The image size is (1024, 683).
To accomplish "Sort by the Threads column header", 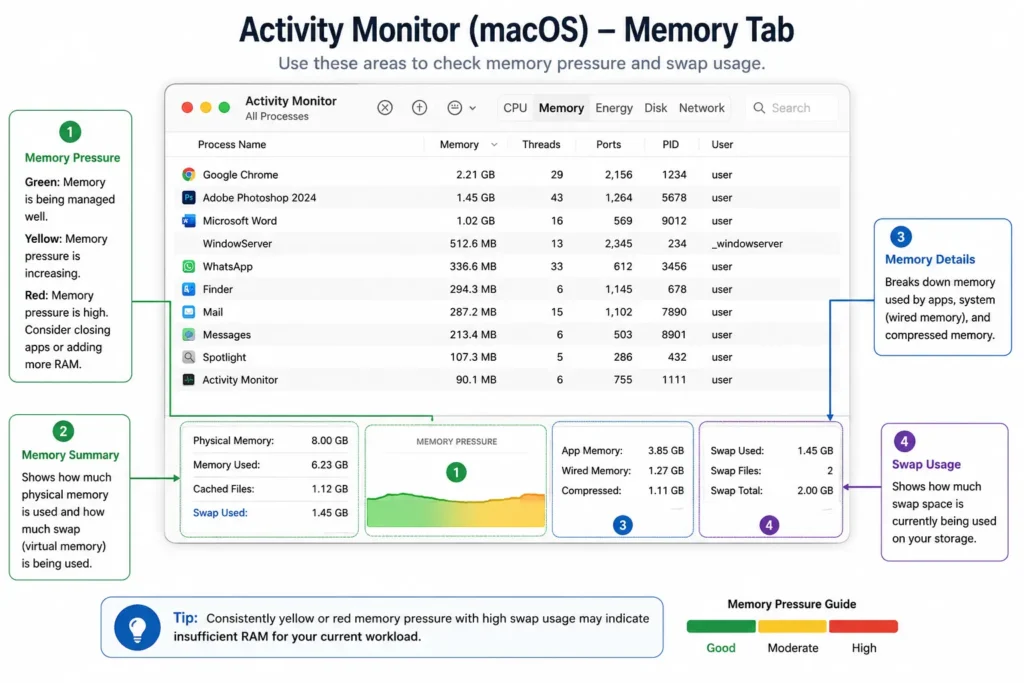I will pyautogui.click(x=541, y=144).
